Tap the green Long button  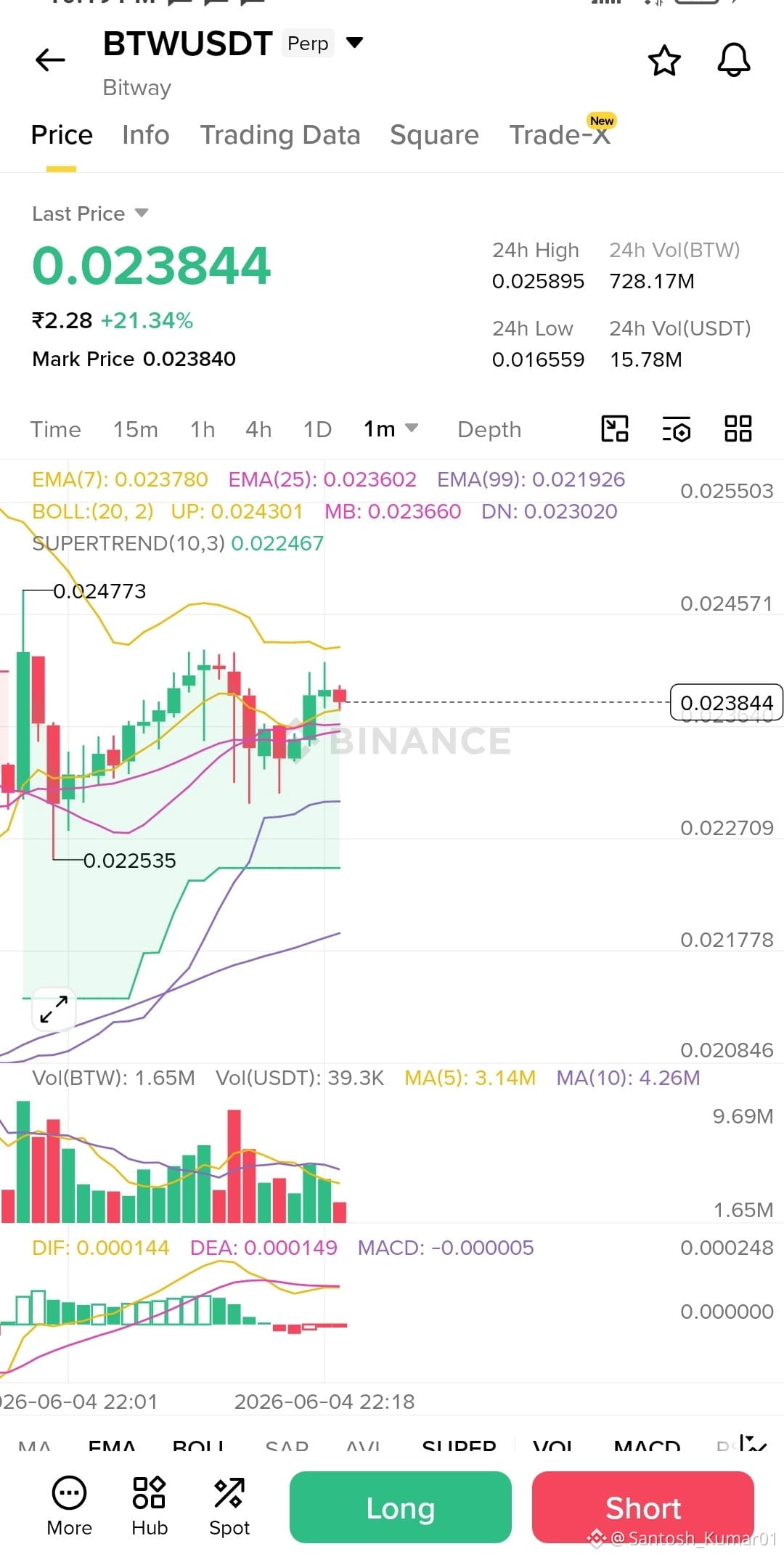(x=400, y=1508)
